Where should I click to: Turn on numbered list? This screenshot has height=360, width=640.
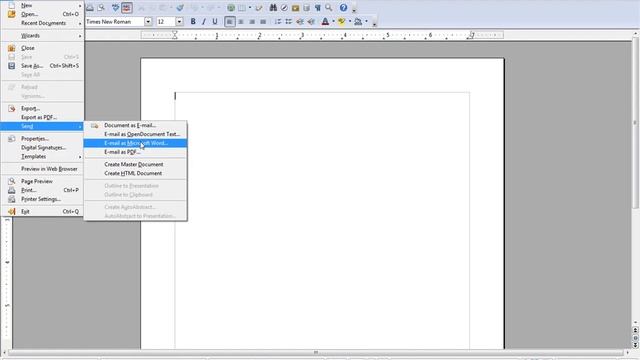coord(278,22)
